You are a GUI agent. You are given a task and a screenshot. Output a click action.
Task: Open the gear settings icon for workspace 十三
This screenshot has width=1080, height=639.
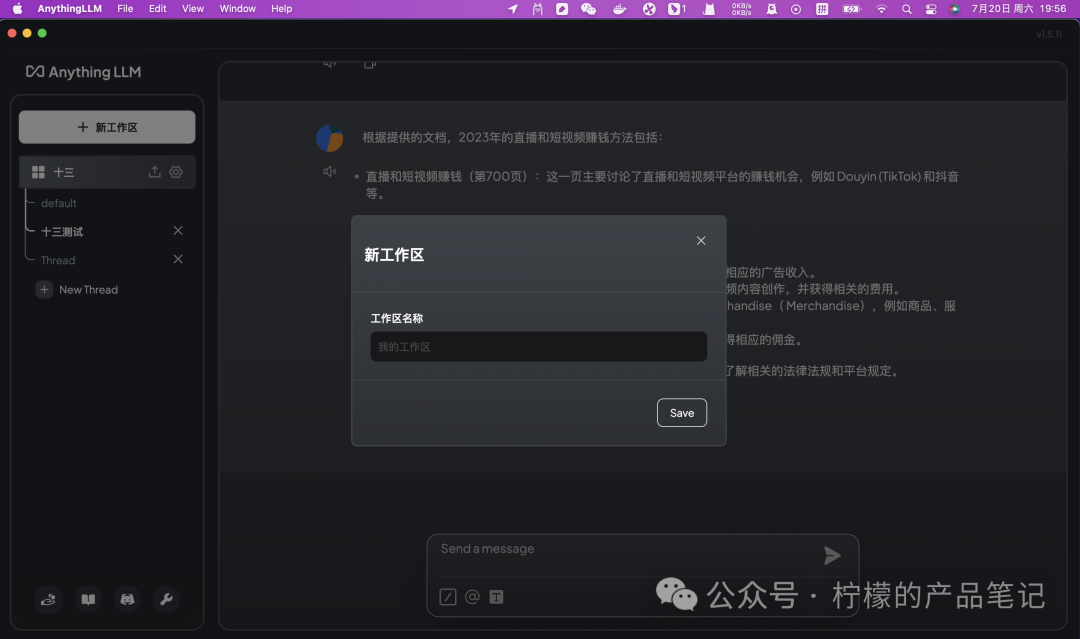pos(176,172)
